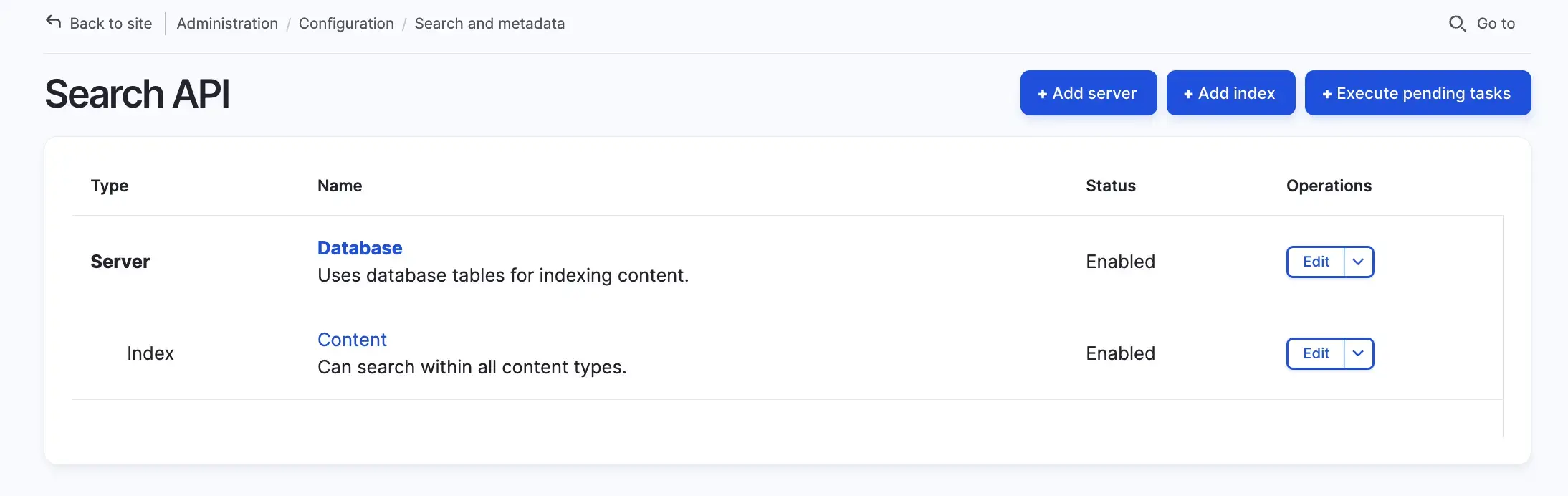Edit the Content index
The height and width of the screenshot is (496, 1568).
1316,353
